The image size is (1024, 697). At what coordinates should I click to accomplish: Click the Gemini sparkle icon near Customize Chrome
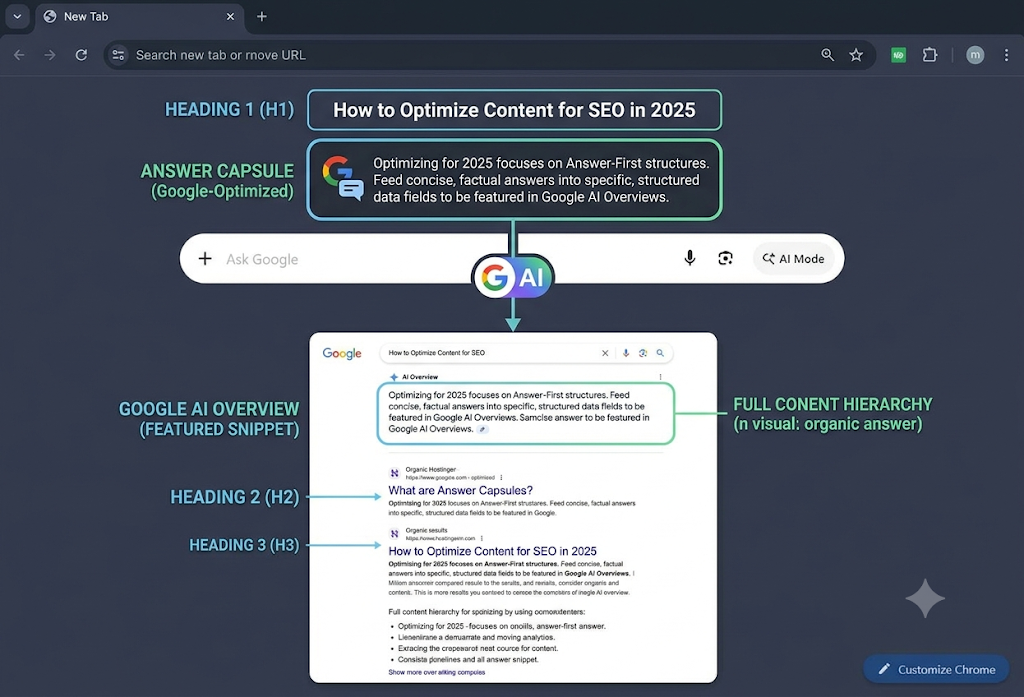pyautogui.click(x=925, y=598)
